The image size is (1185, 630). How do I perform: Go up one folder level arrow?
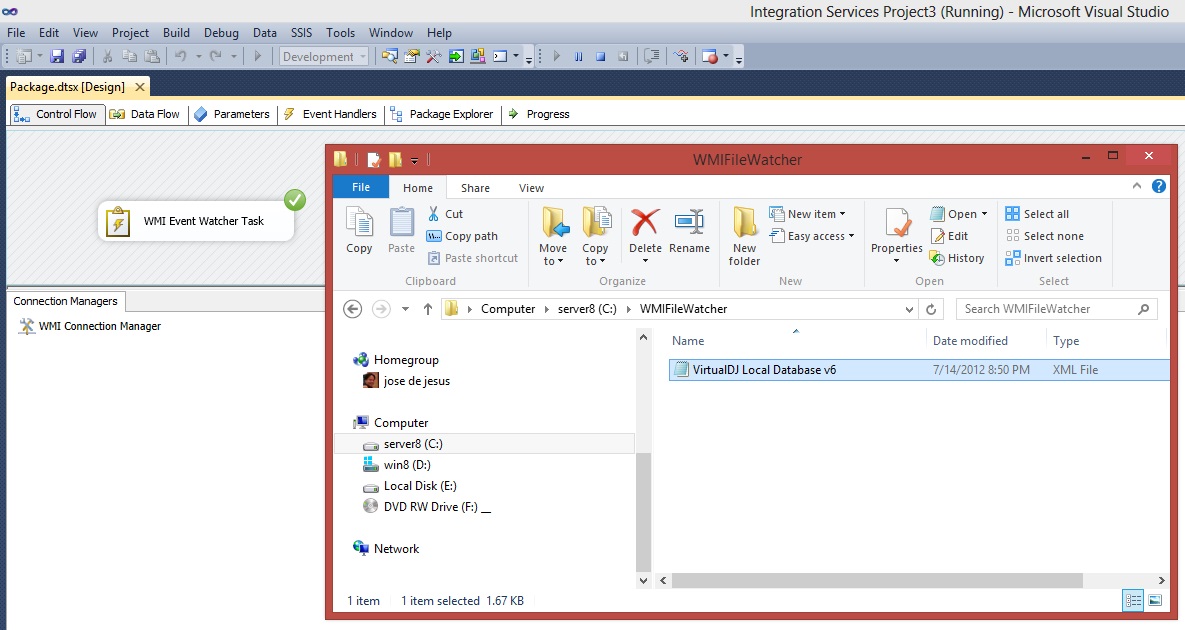tap(428, 309)
